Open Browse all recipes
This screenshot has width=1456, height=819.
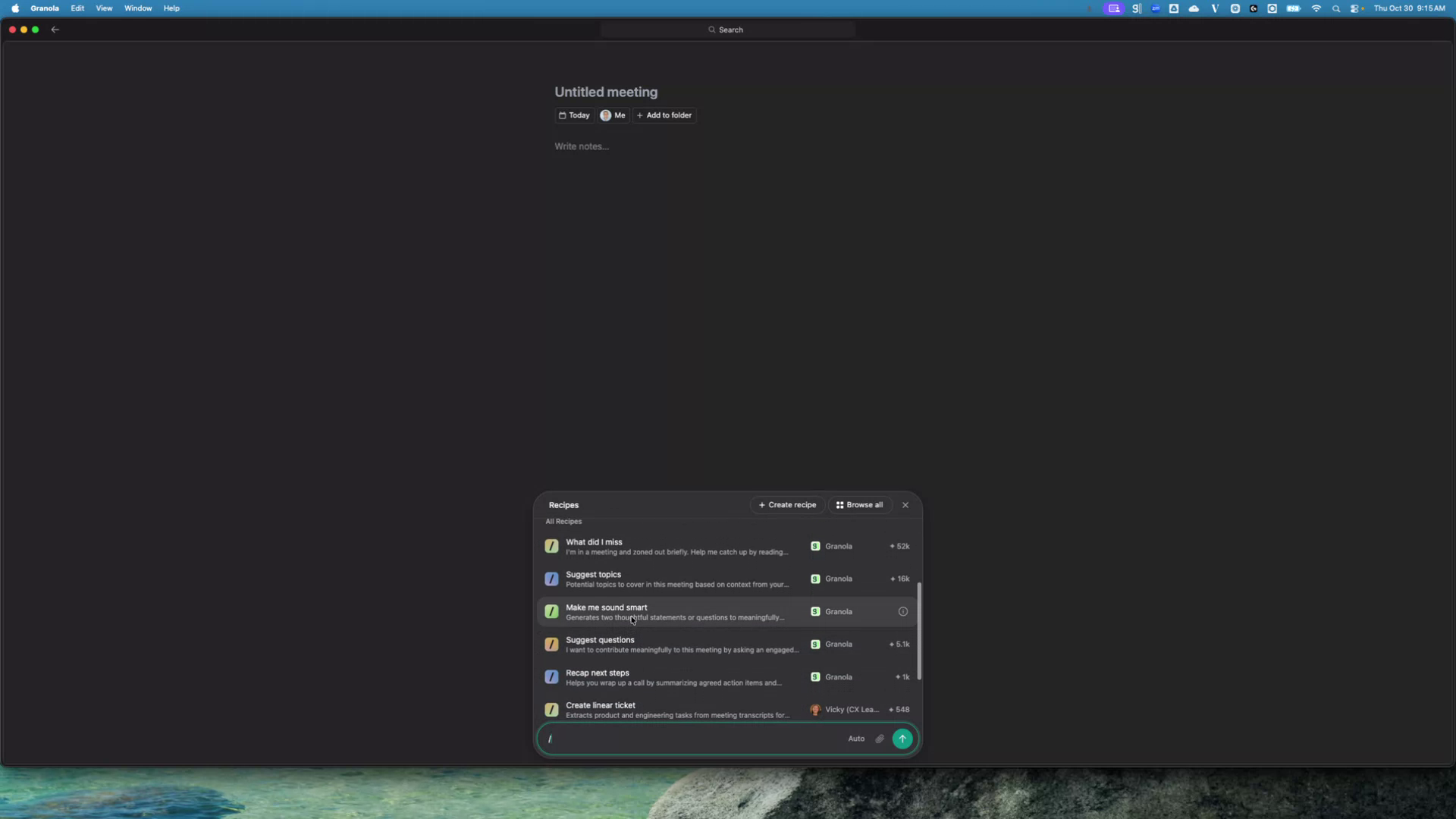click(x=858, y=504)
